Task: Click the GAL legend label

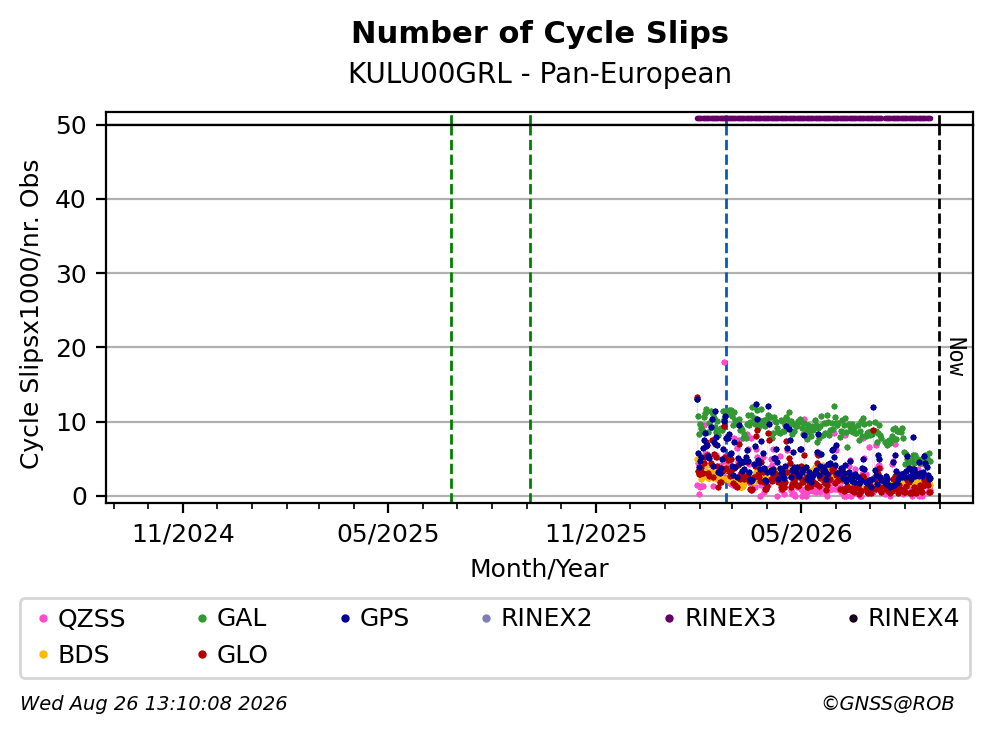Action: [x=242, y=618]
